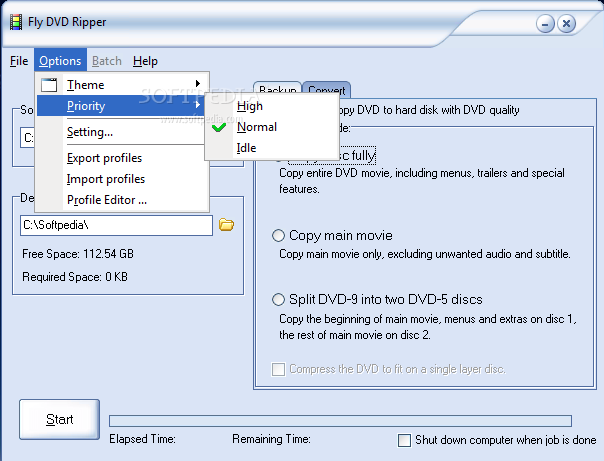The width and height of the screenshot is (604, 461).
Task: Open the destination folder browse icon
Action: [226, 225]
